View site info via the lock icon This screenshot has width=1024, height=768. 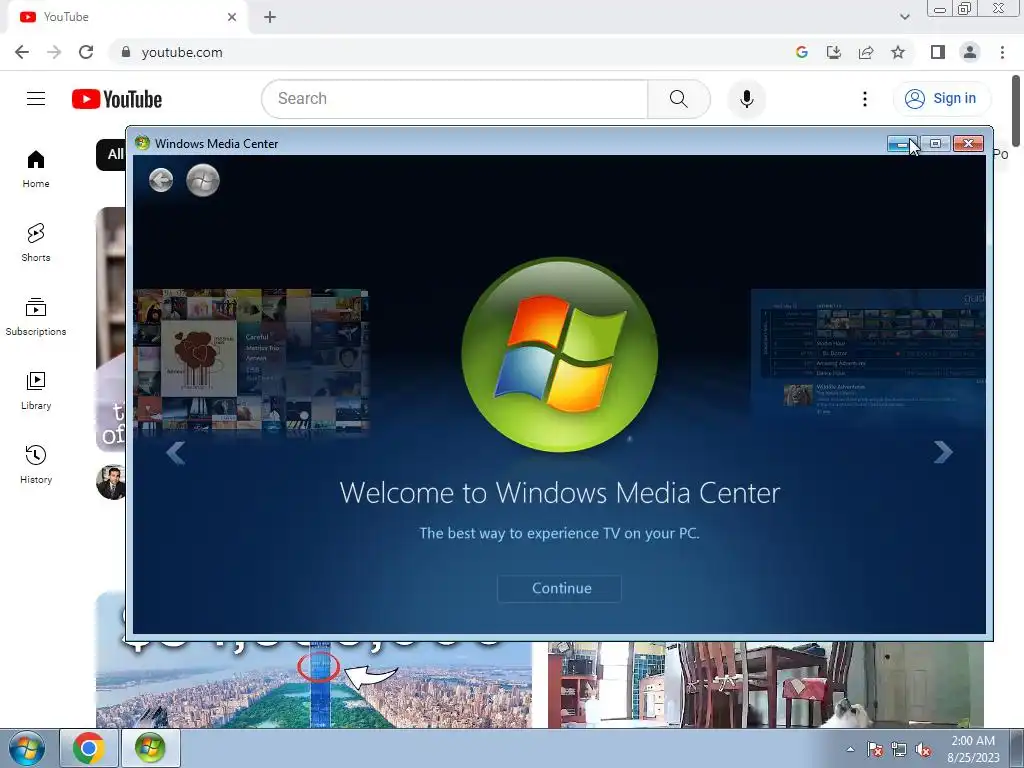pyautogui.click(x=126, y=52)
